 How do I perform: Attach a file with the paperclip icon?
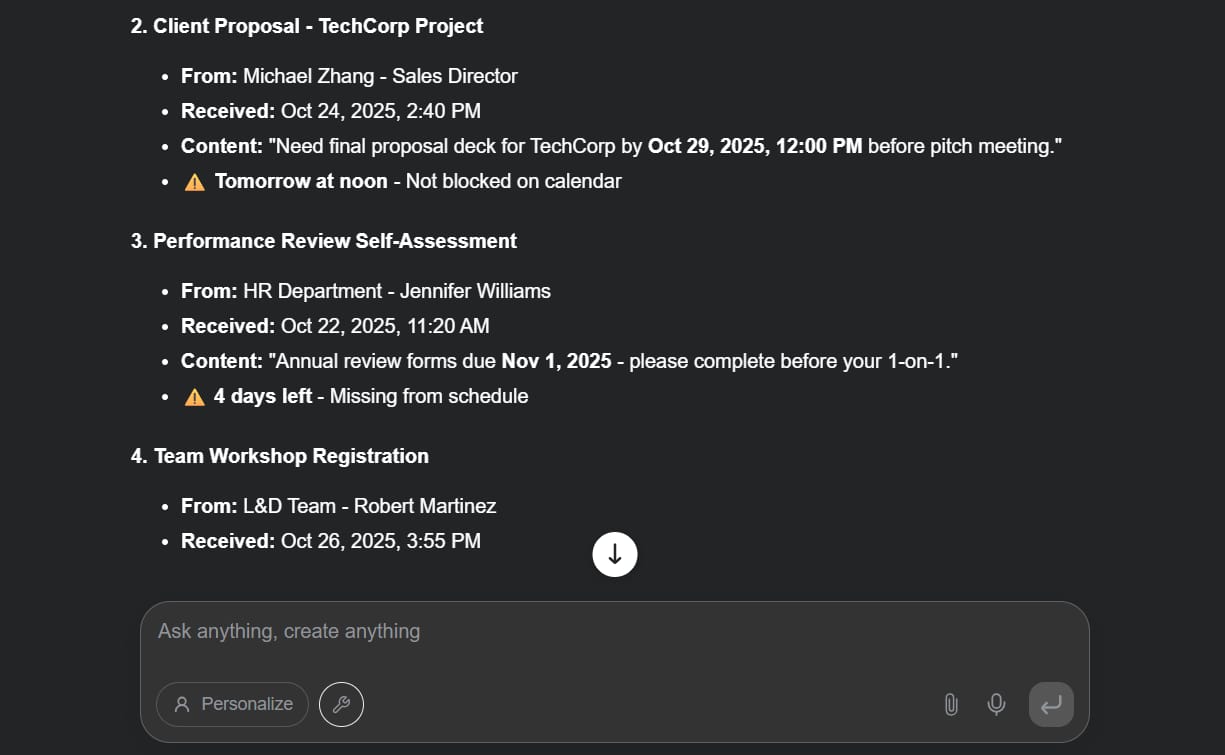coord(951,705)
